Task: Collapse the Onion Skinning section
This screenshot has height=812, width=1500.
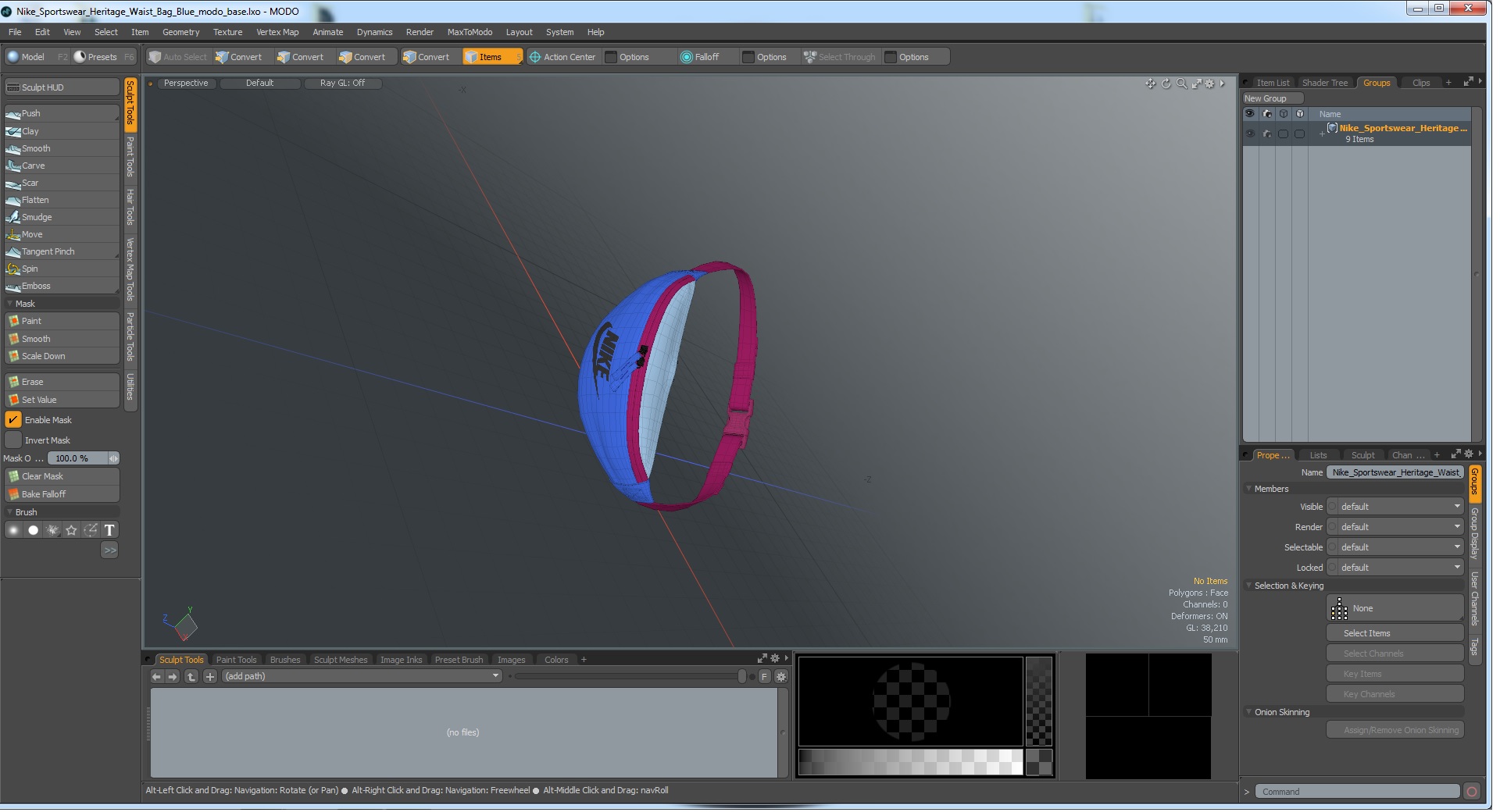Action: tap(1248, 713)
